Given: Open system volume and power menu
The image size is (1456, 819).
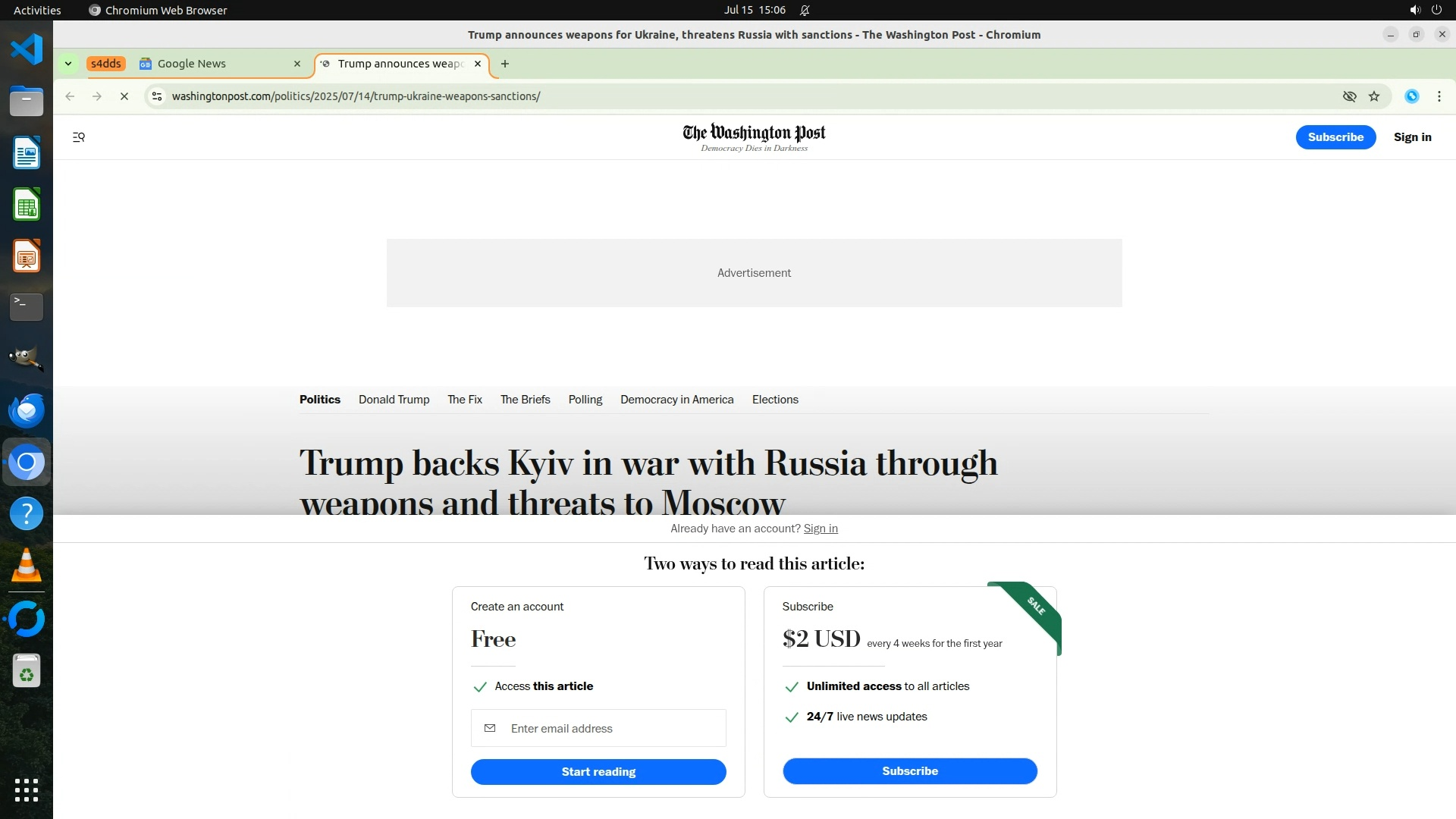Looking at the screenshot, I should pos(1425,11).
